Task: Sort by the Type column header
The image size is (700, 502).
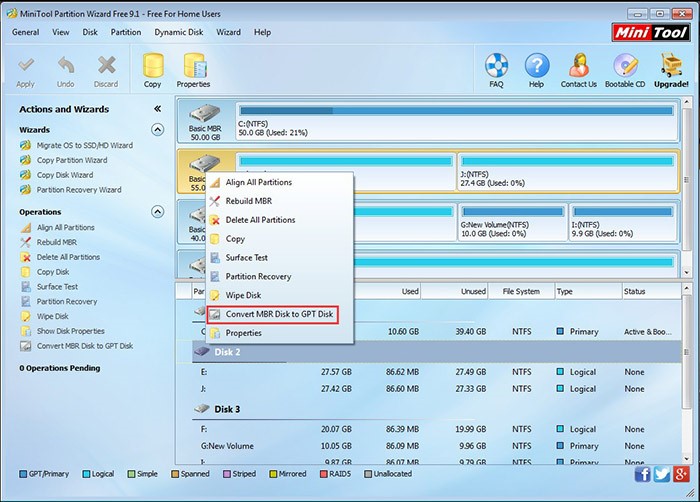Action: click(x=588, y=291)
